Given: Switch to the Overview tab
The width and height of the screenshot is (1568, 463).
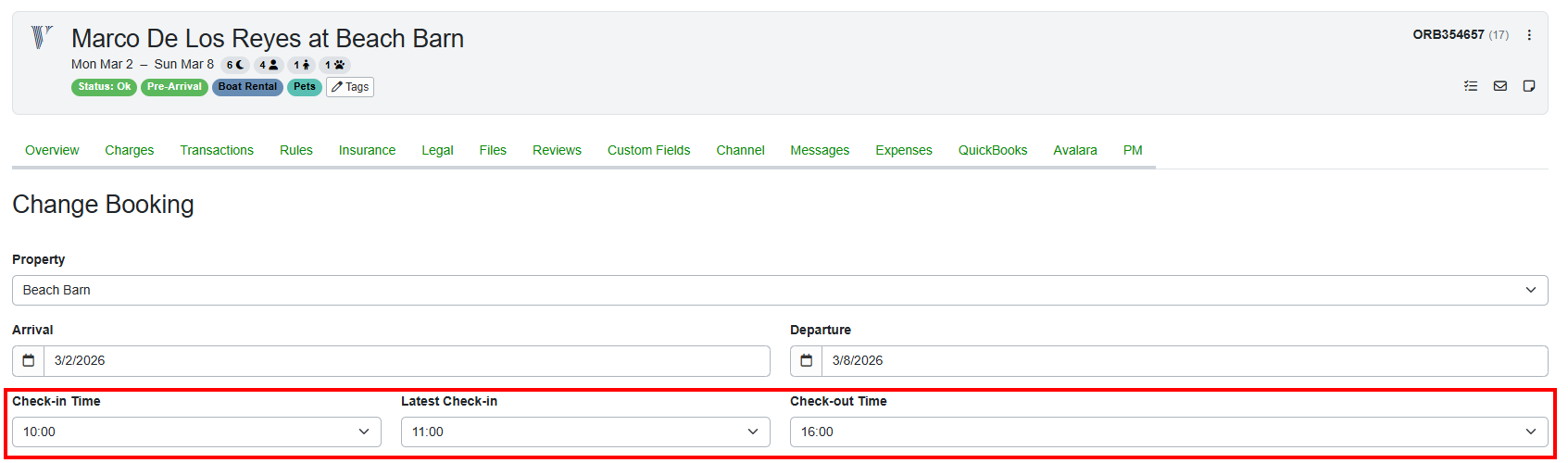Looking at the screenshot, I should tap(52, 150).
